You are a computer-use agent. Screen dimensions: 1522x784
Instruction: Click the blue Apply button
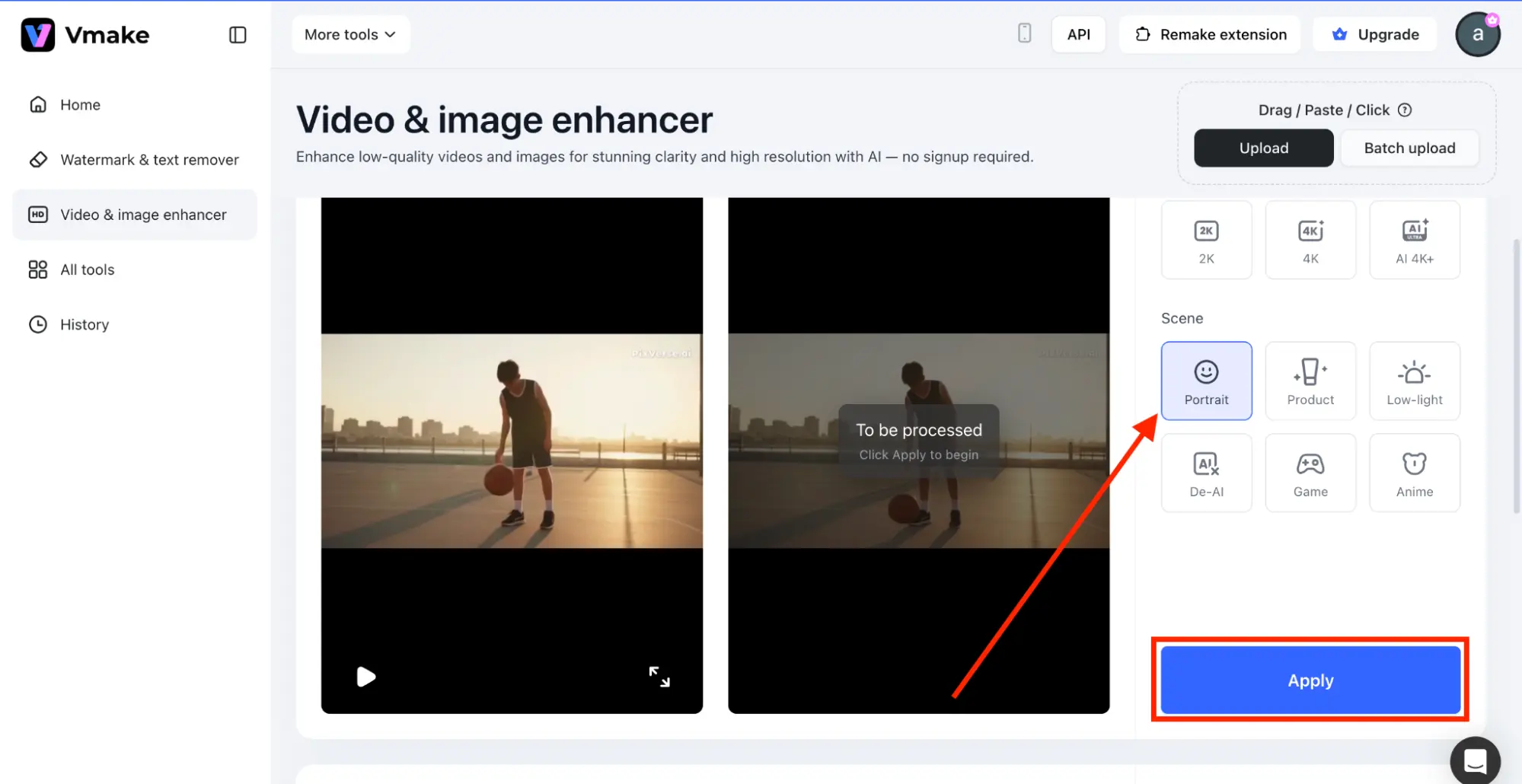pyautogui.click(x=1310, y=680)
